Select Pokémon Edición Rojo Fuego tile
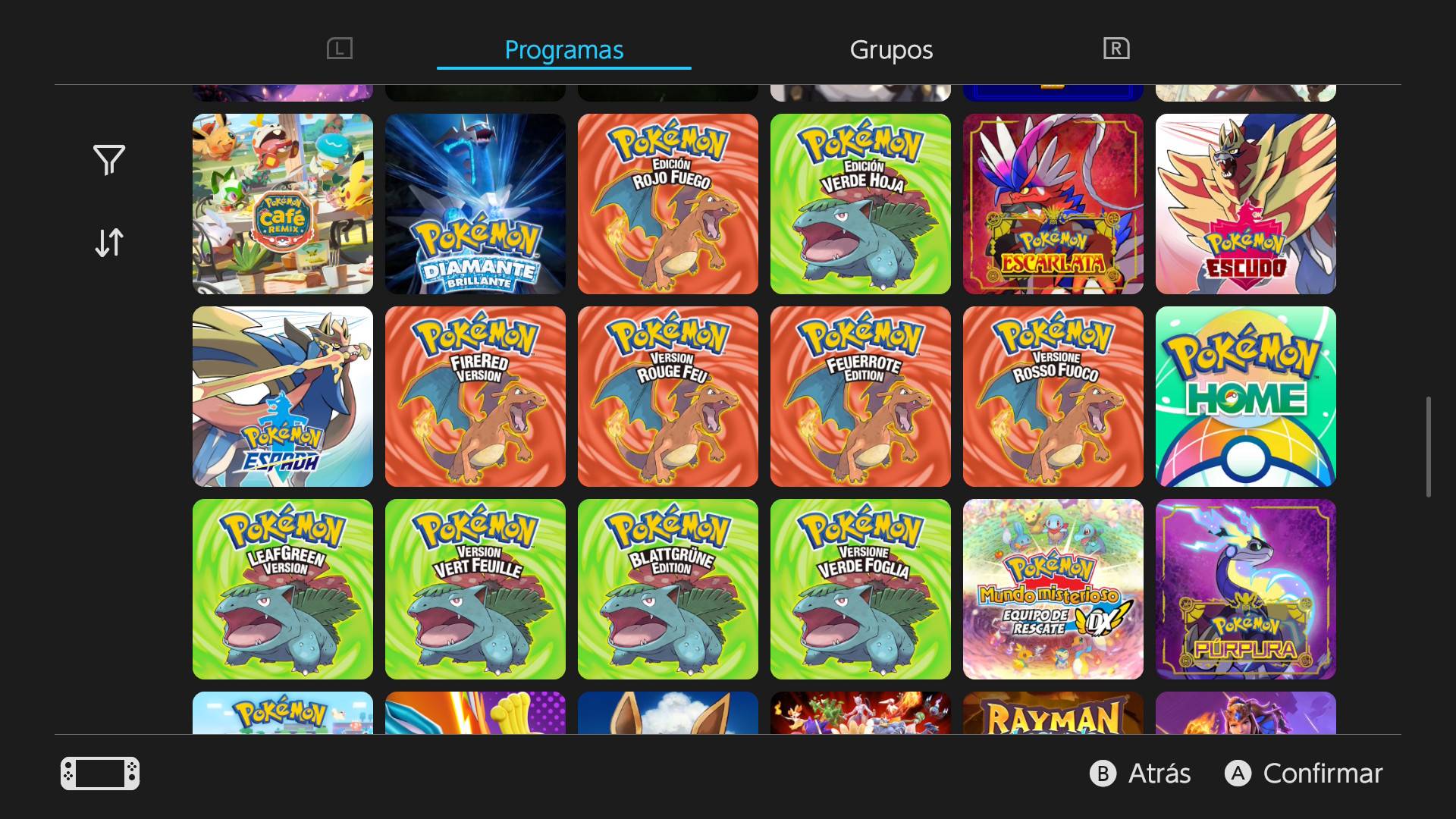 click(667, 204)
